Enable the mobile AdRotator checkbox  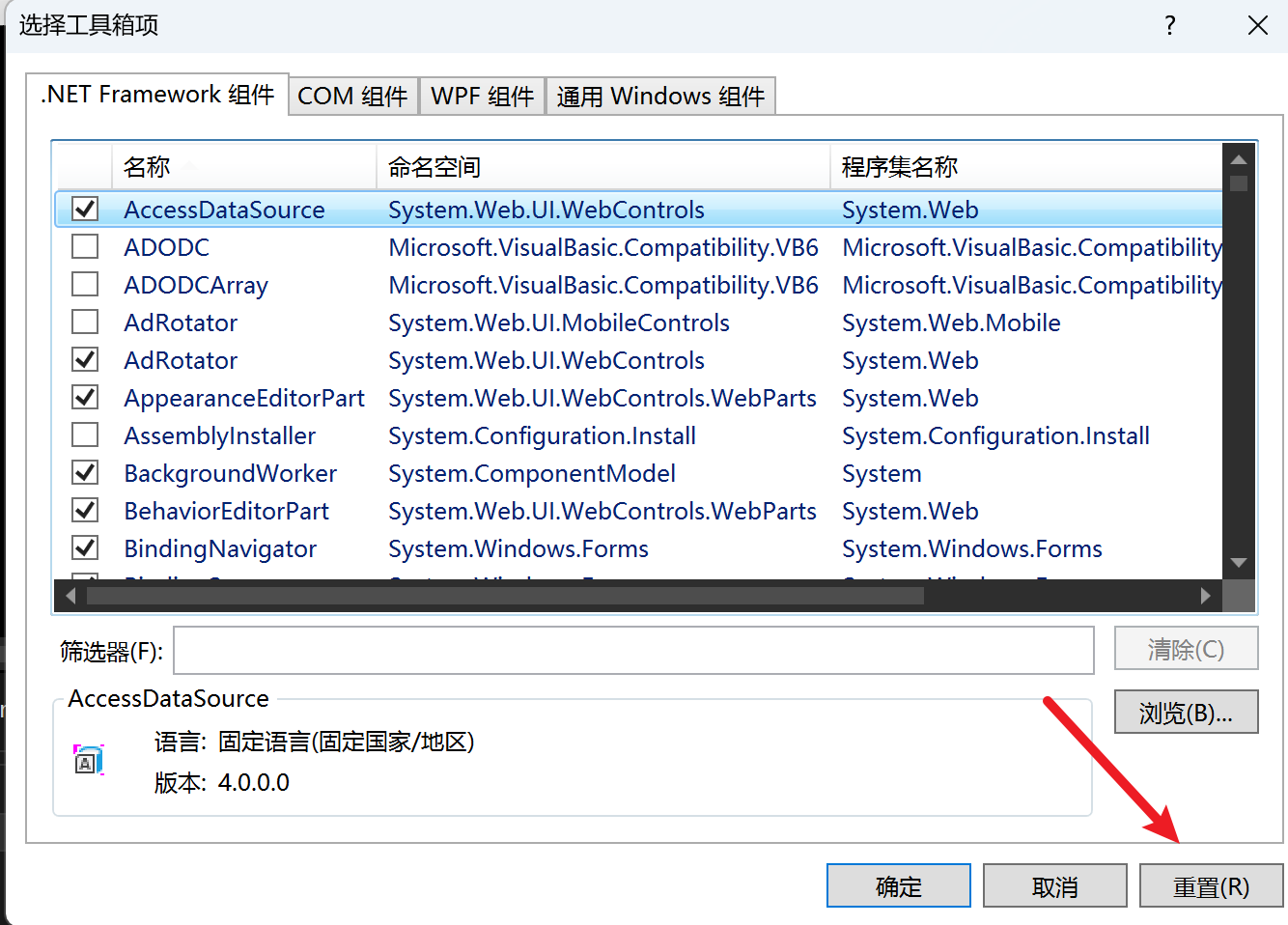[x=85, y=322]
